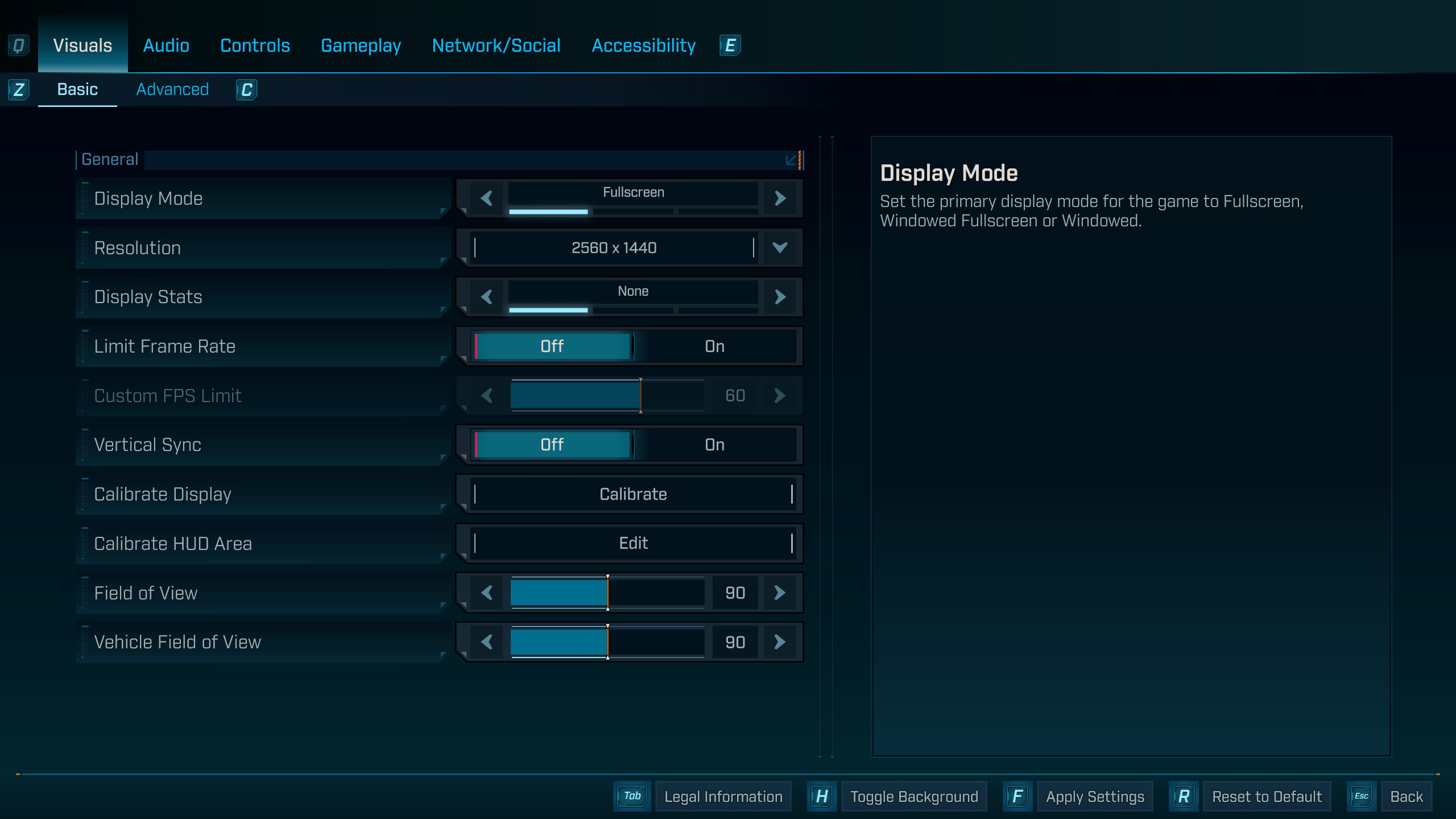1456x819 pixels.
Task: Click the C key sub-tab icon
Action: pos(246,90)
